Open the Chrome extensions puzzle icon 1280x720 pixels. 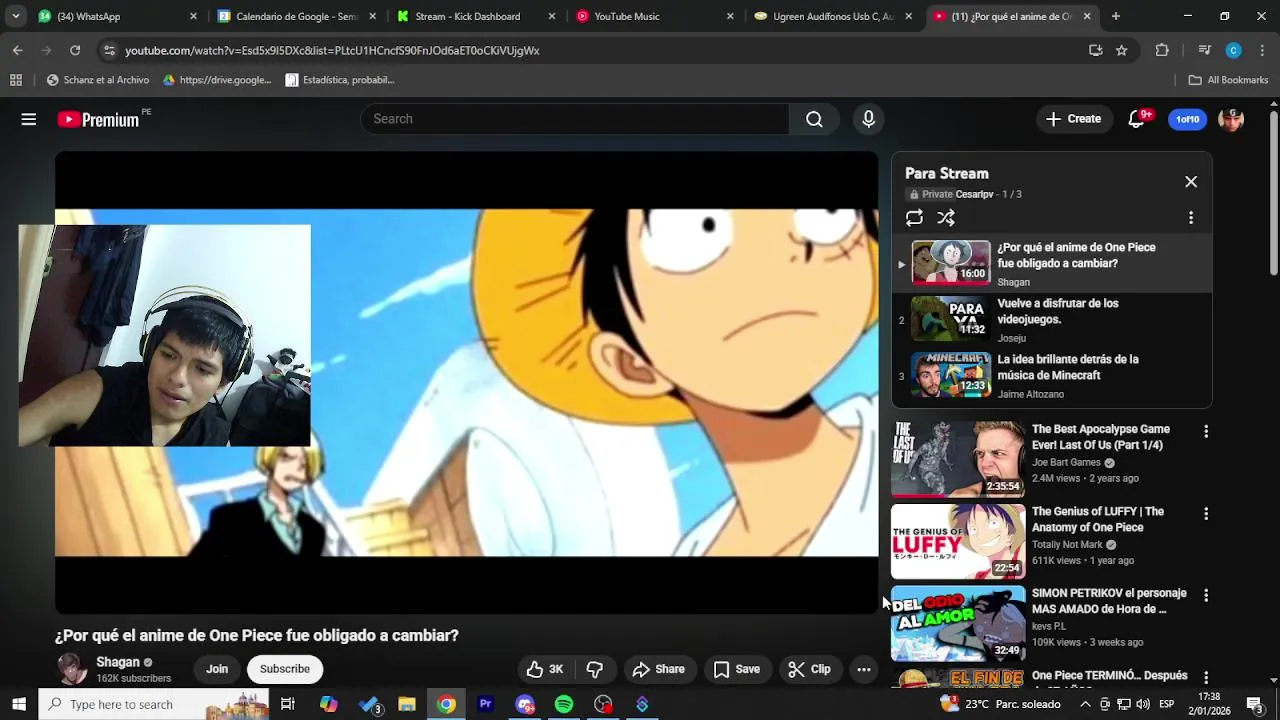(x=1162, y=50)
